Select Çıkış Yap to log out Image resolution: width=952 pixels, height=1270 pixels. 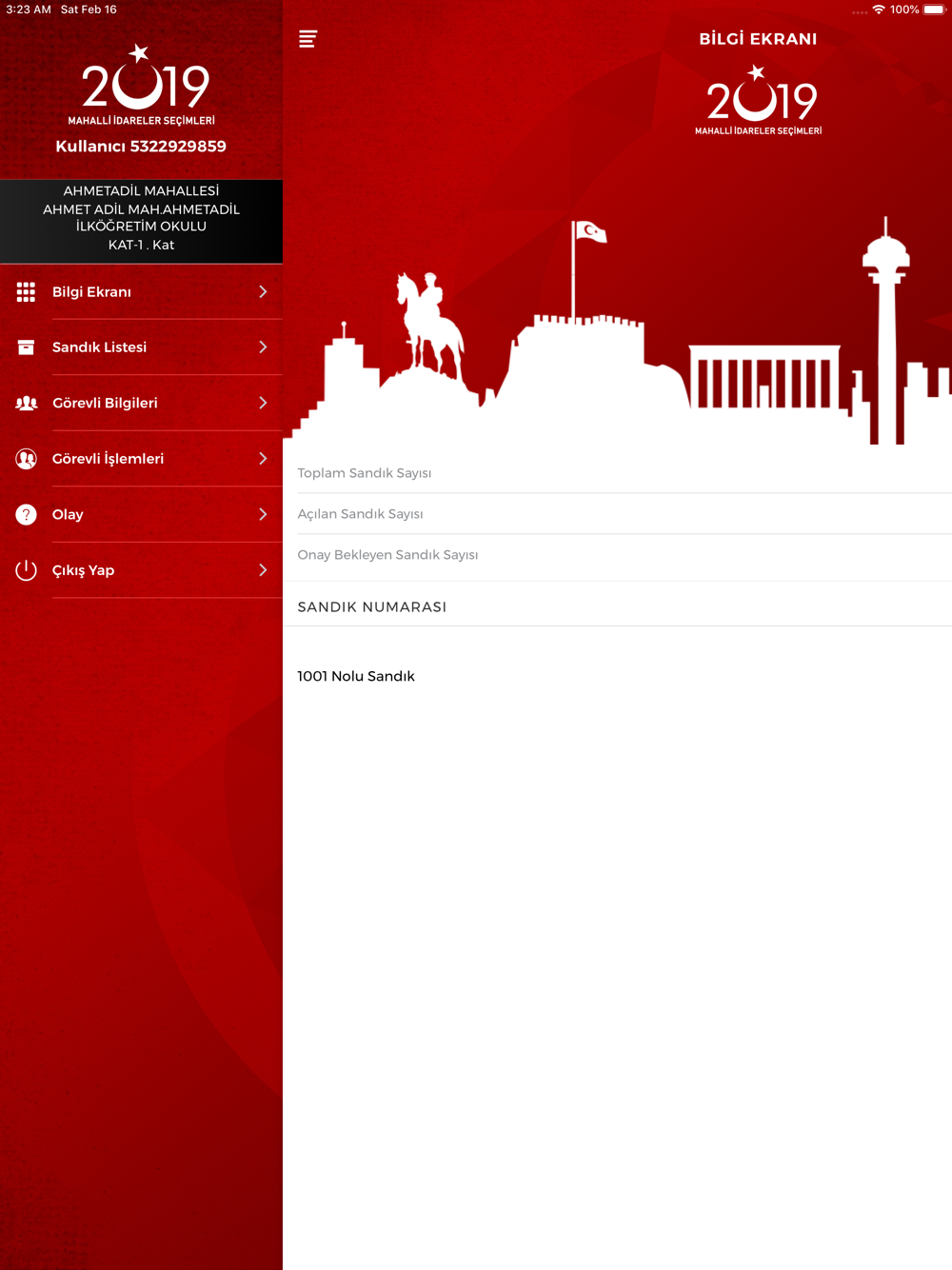click(x=141, y=570)
